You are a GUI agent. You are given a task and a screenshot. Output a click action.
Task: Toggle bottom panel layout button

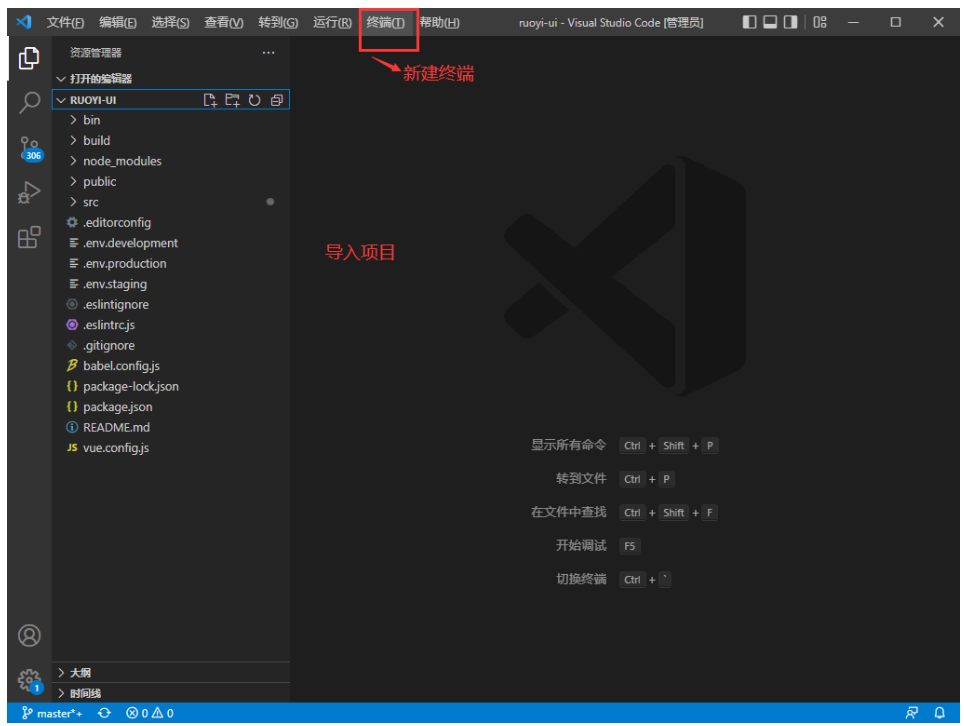click(770, 23)
